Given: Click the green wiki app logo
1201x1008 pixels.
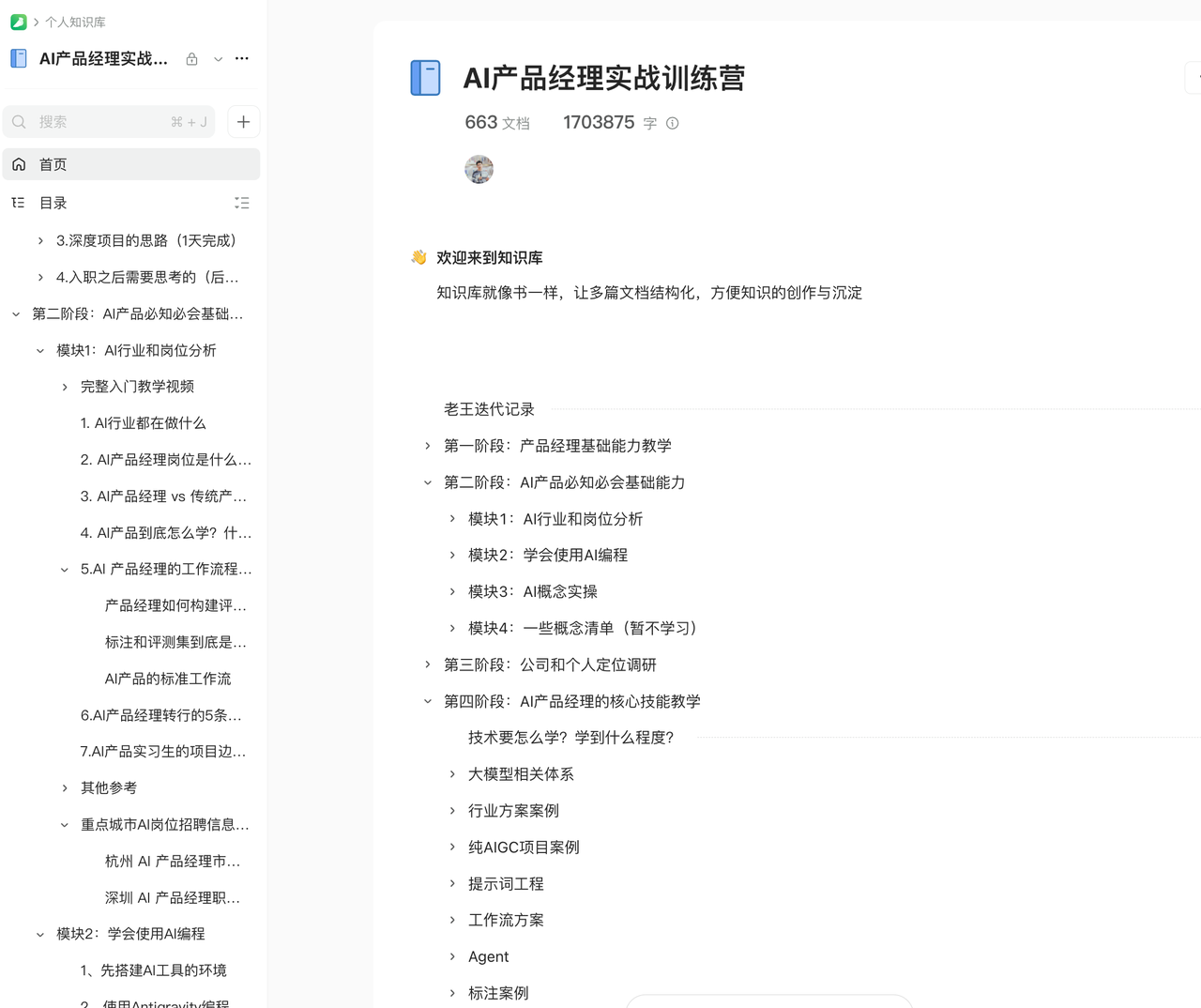Looking at the screenshot, I should click(x=18, y=21).
